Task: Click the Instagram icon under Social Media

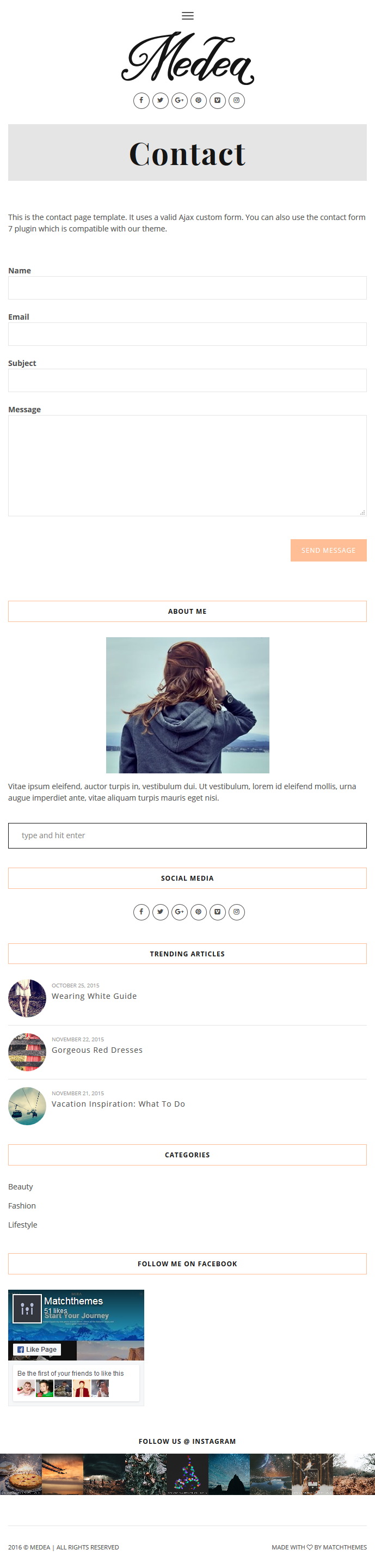Action: pyautogui.click(x=236, y=912)
